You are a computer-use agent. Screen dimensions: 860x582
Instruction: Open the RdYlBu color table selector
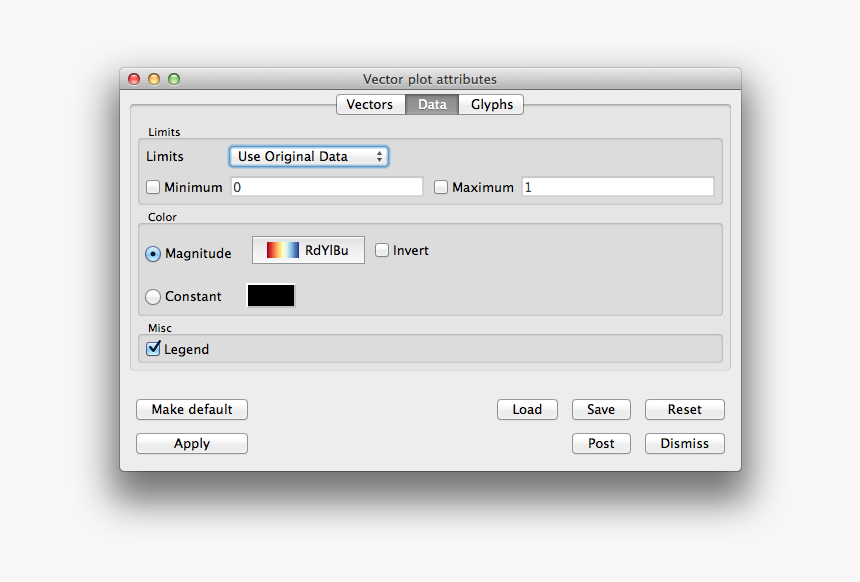308,250
